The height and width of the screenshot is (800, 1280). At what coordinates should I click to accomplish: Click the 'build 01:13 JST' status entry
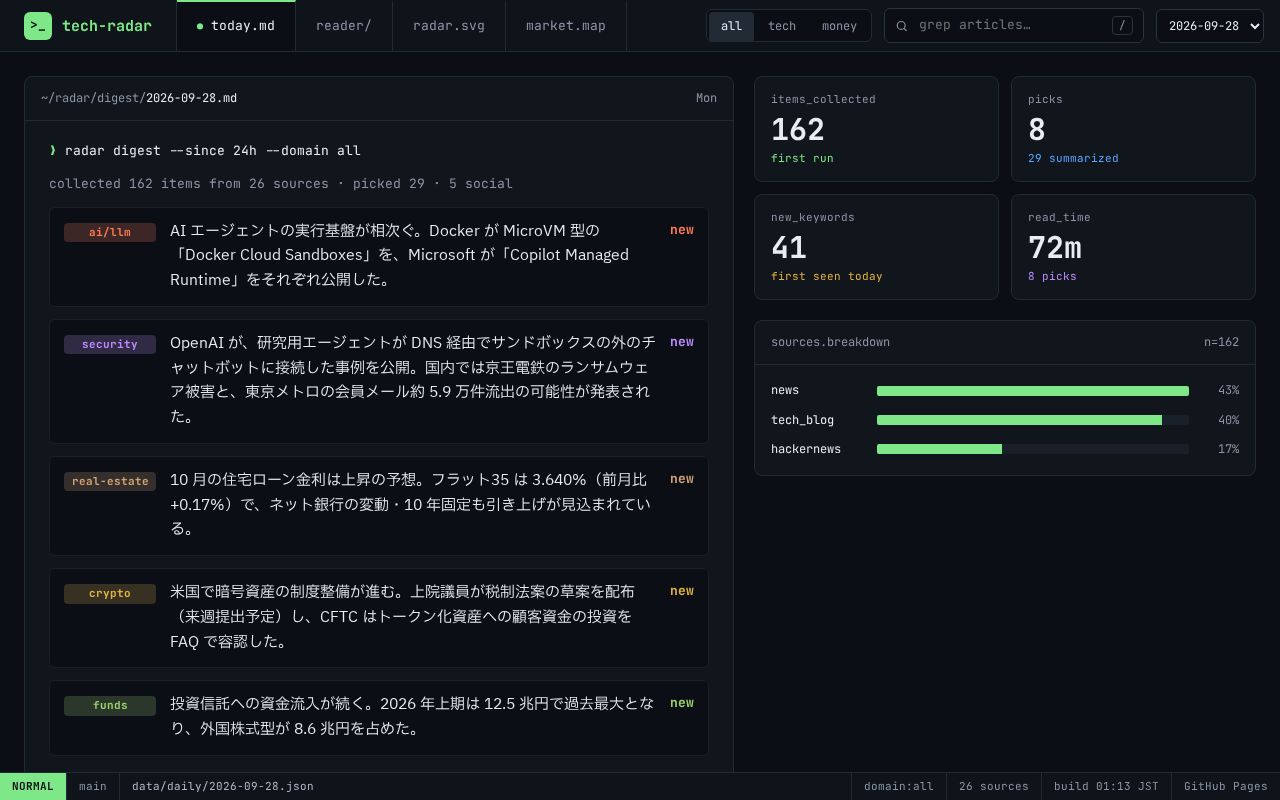(1106, 786)
